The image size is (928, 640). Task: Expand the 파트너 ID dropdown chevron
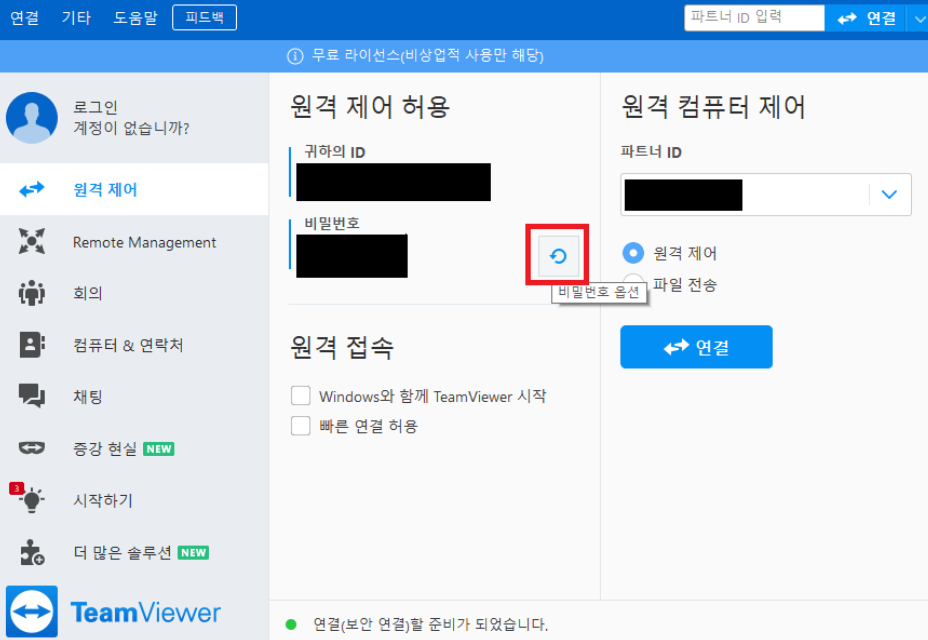point(889,194)
